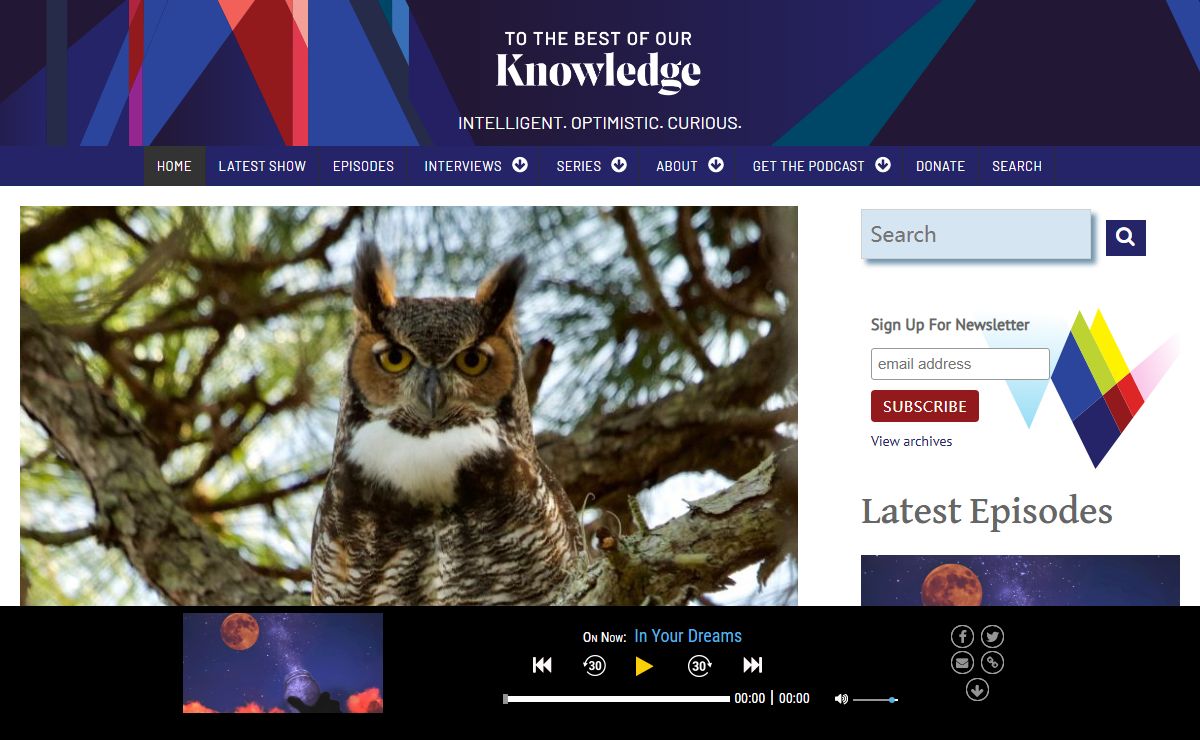
Task: Go to Home nav item
Action: (x=174, y=166)
